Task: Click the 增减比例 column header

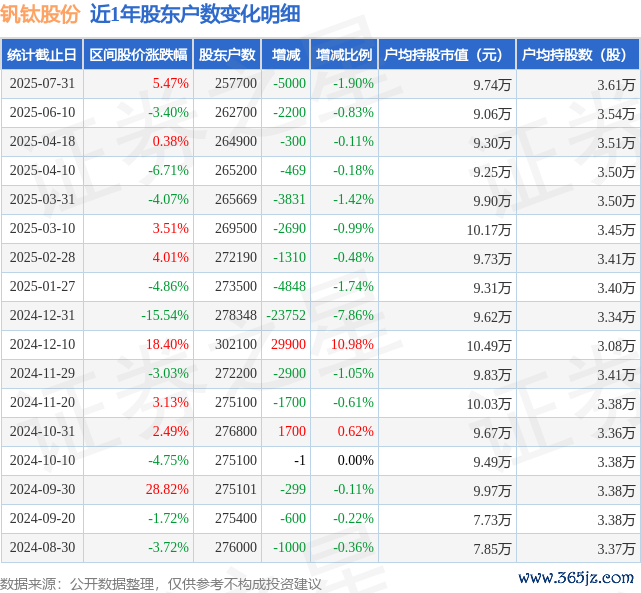Action: click(344, 54)
